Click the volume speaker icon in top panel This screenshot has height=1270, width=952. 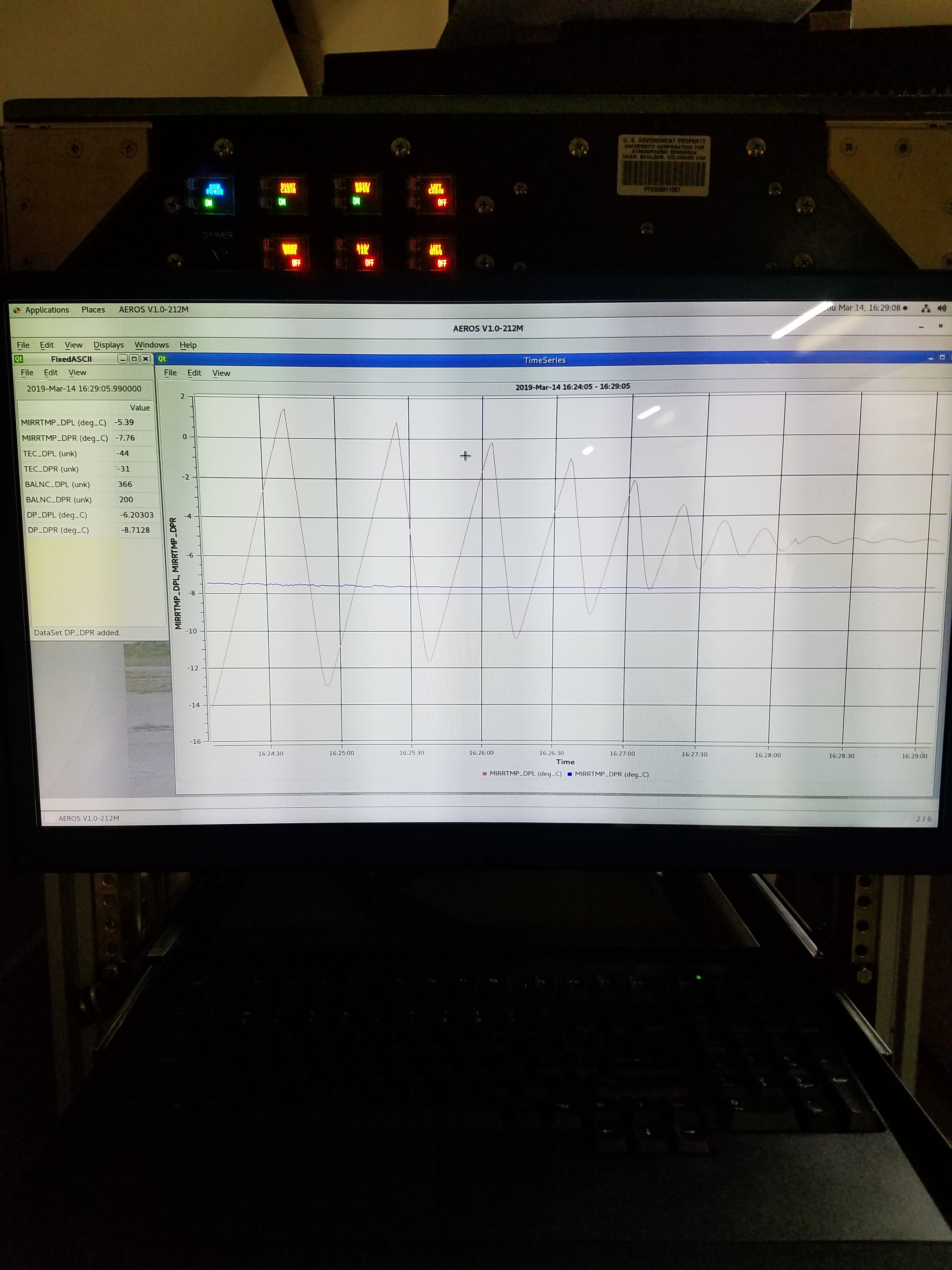click(941, 308)
